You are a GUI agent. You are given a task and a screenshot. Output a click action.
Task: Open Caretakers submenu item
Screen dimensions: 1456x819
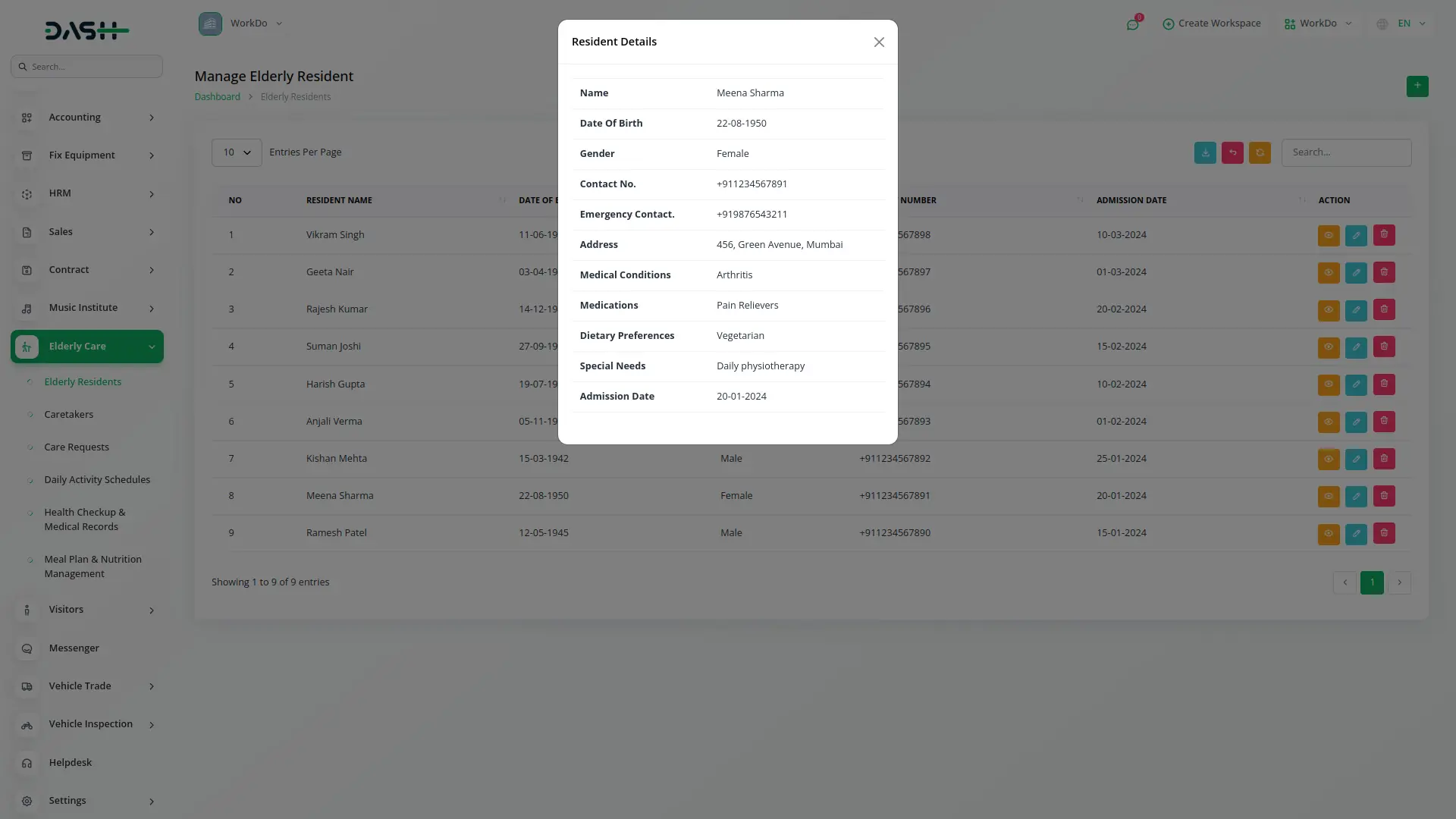(69, 415)
